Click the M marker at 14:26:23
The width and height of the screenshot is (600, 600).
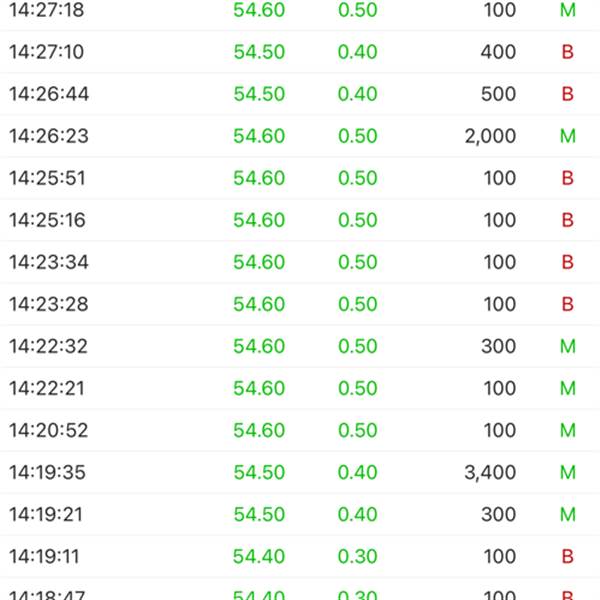click(x=568, y=136)
